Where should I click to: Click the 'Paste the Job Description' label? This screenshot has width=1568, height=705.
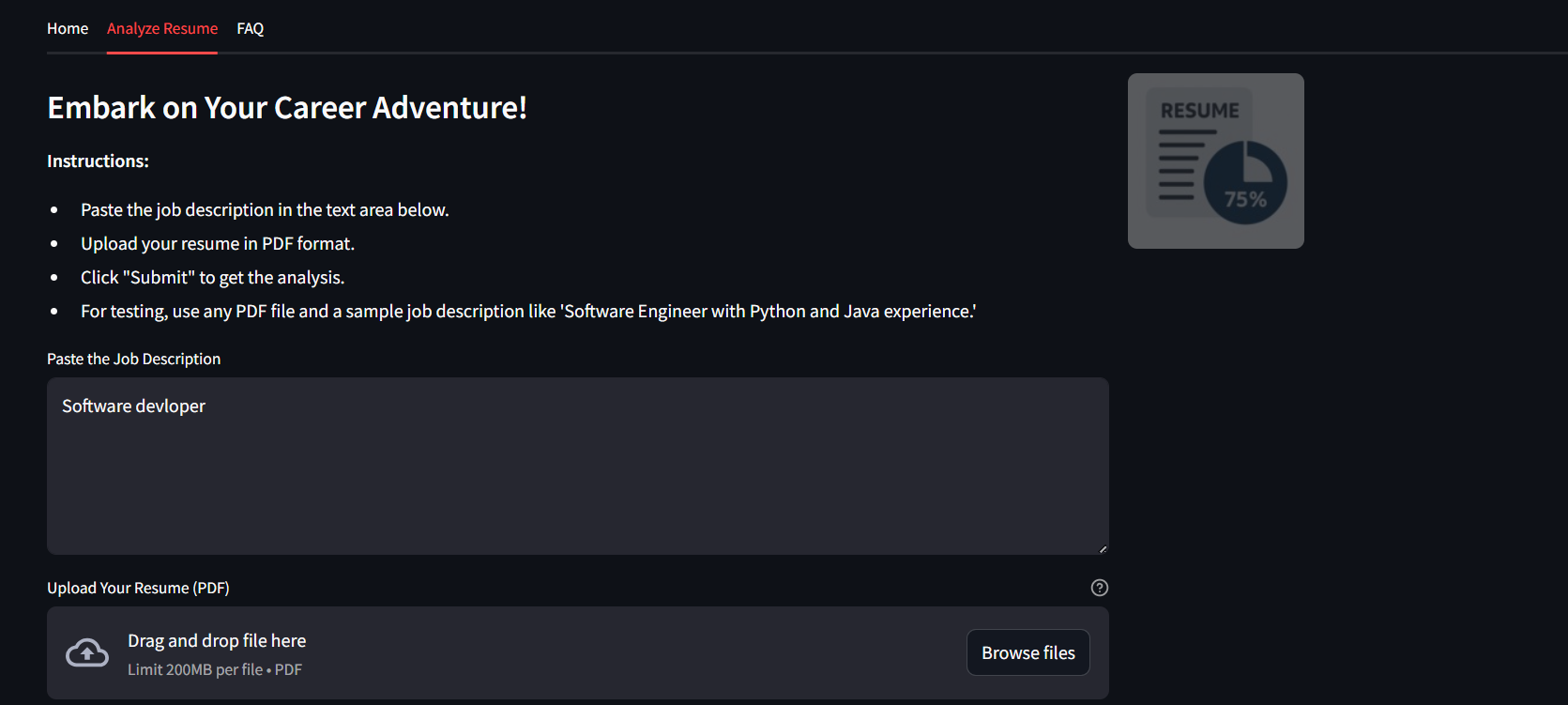coord(133,359)
